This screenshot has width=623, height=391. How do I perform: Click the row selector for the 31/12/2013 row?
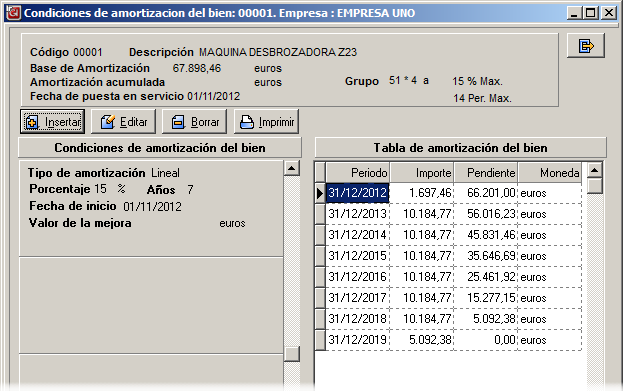[x=320, y=214]
